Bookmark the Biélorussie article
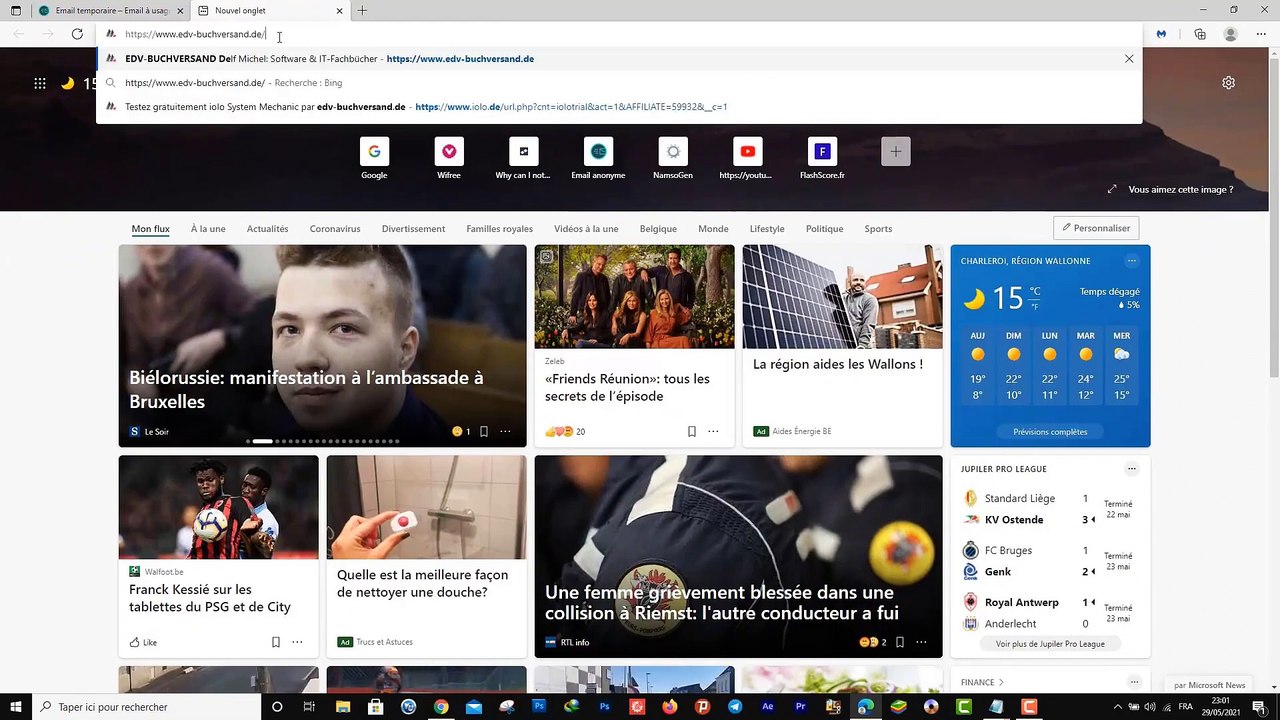The width and height of the screenshot is (1280, 720). tap(484, 432)
